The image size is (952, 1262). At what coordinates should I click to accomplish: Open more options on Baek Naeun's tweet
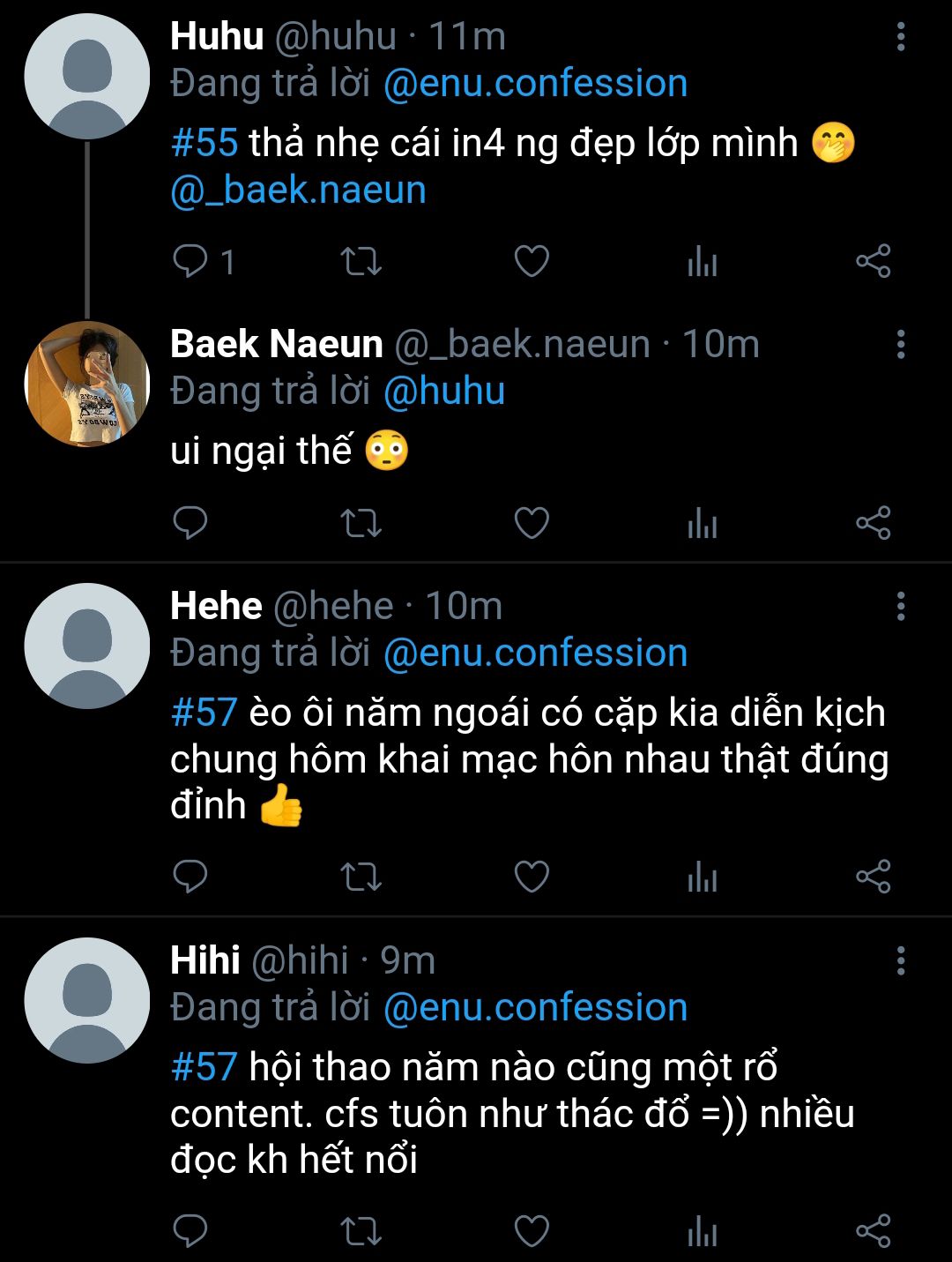pos(900,344)
